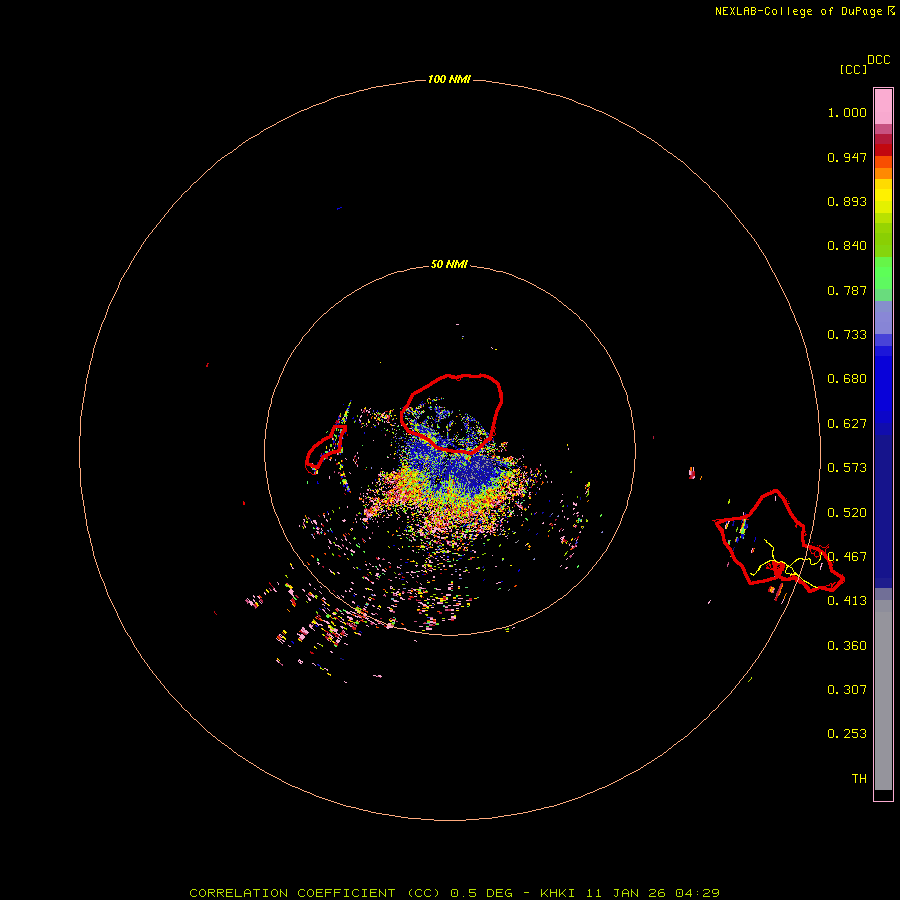Click the DCC legend title
The image size is (900, 900).
click(x=879, y=60)
